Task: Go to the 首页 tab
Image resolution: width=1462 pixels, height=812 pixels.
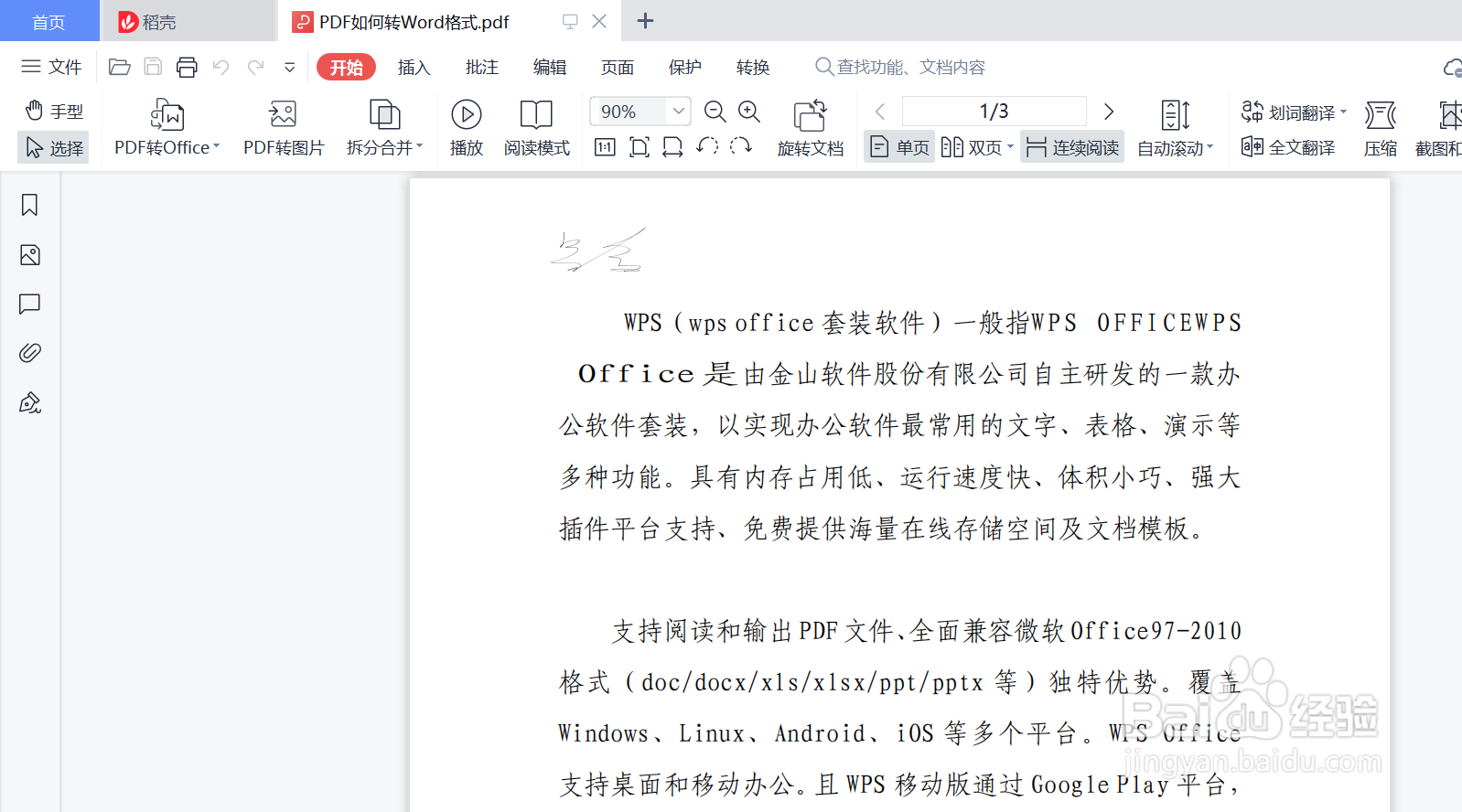Action: click(49, 21)
